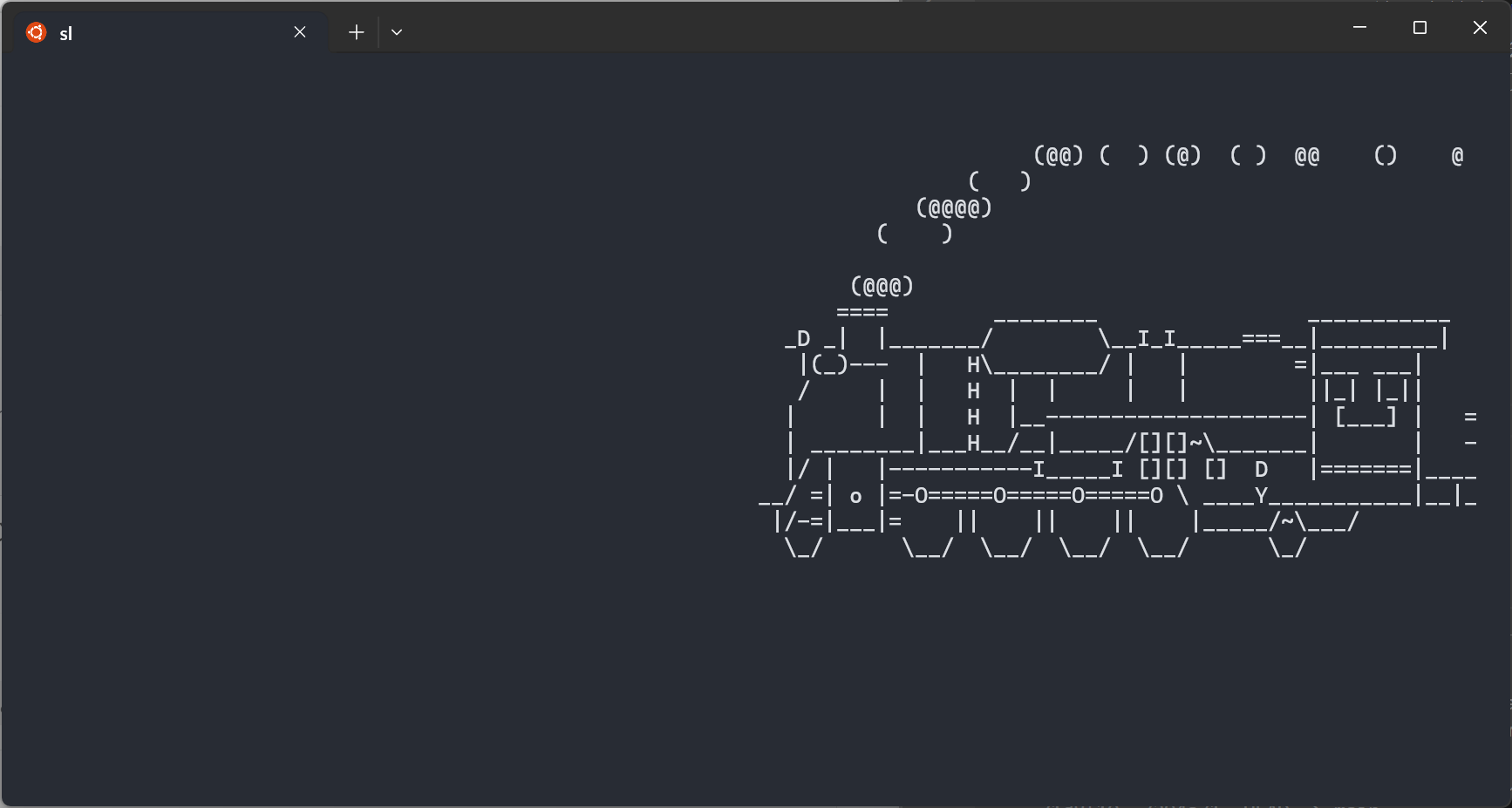Open a new terminal tab
Image resolution: width=1512 pixels, height=808 pixels.
[x=356, y=32]
